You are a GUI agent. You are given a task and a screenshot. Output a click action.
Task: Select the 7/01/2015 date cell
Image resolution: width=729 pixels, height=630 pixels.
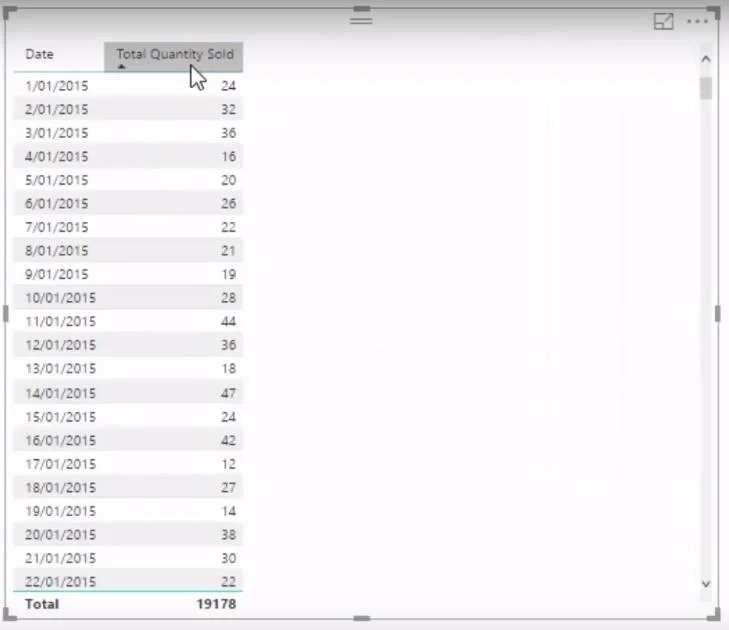click(x=57, y=227)
